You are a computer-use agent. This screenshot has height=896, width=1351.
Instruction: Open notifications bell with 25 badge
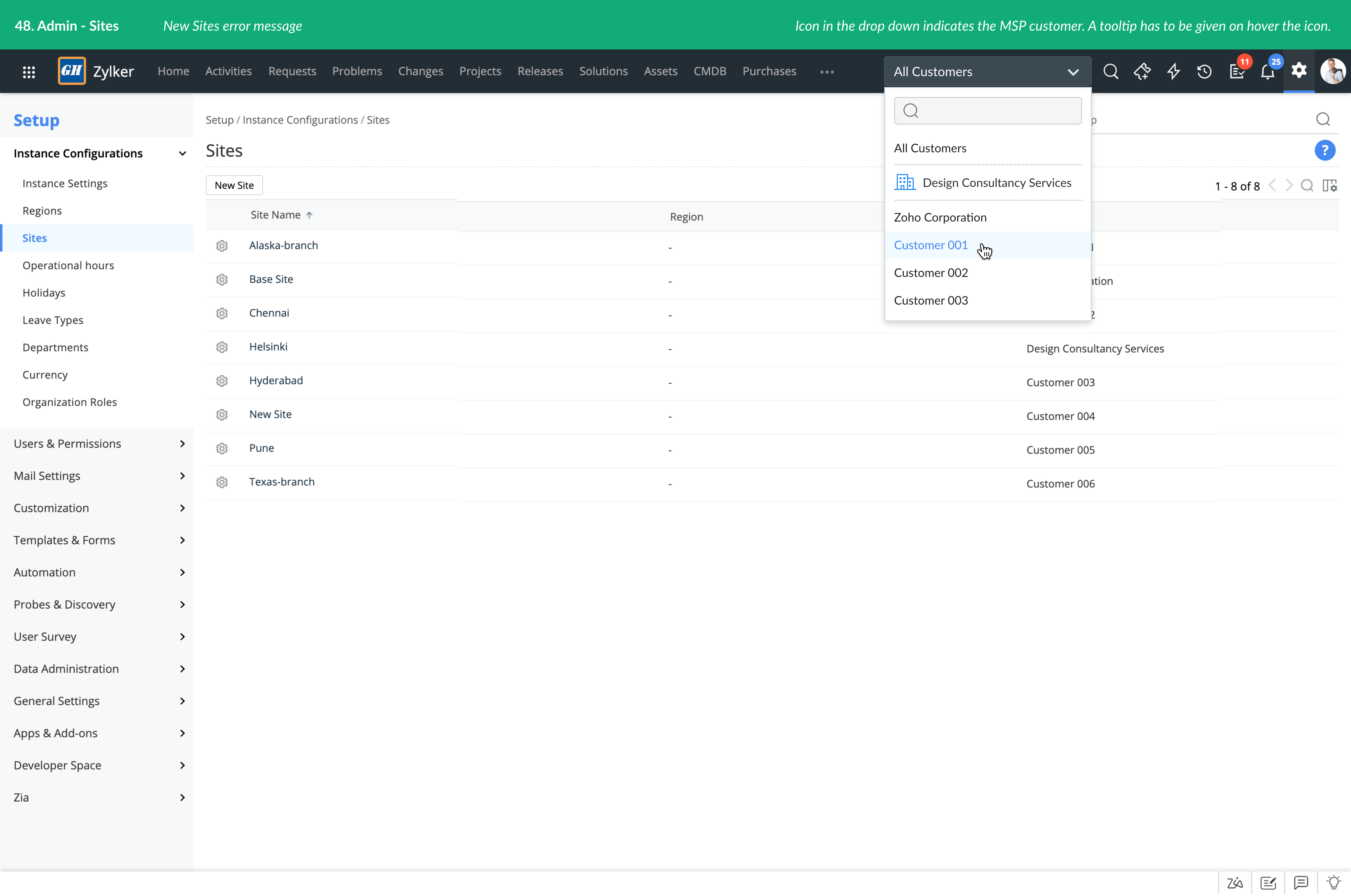tap(1268, 72)
